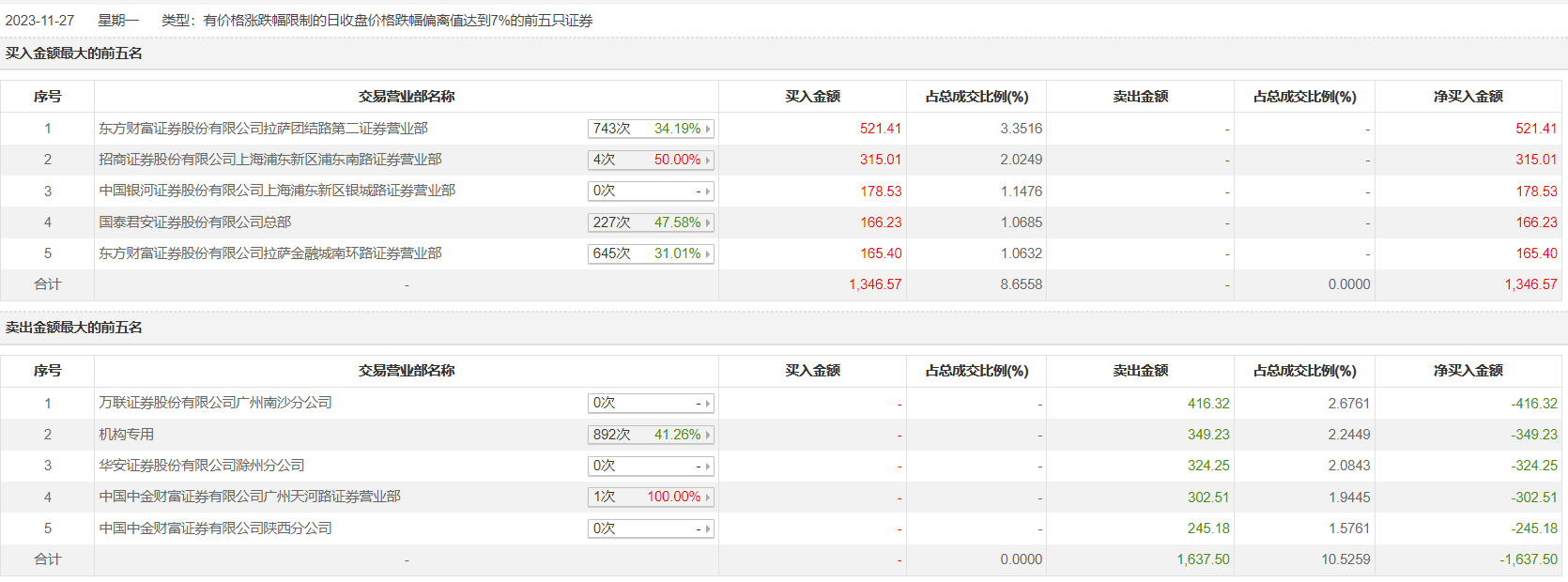This screenshot has height=582, width=1568.
Task: Click the 国泰君安证券股份有限公司总部 link
Action: (x=195, y=222)
